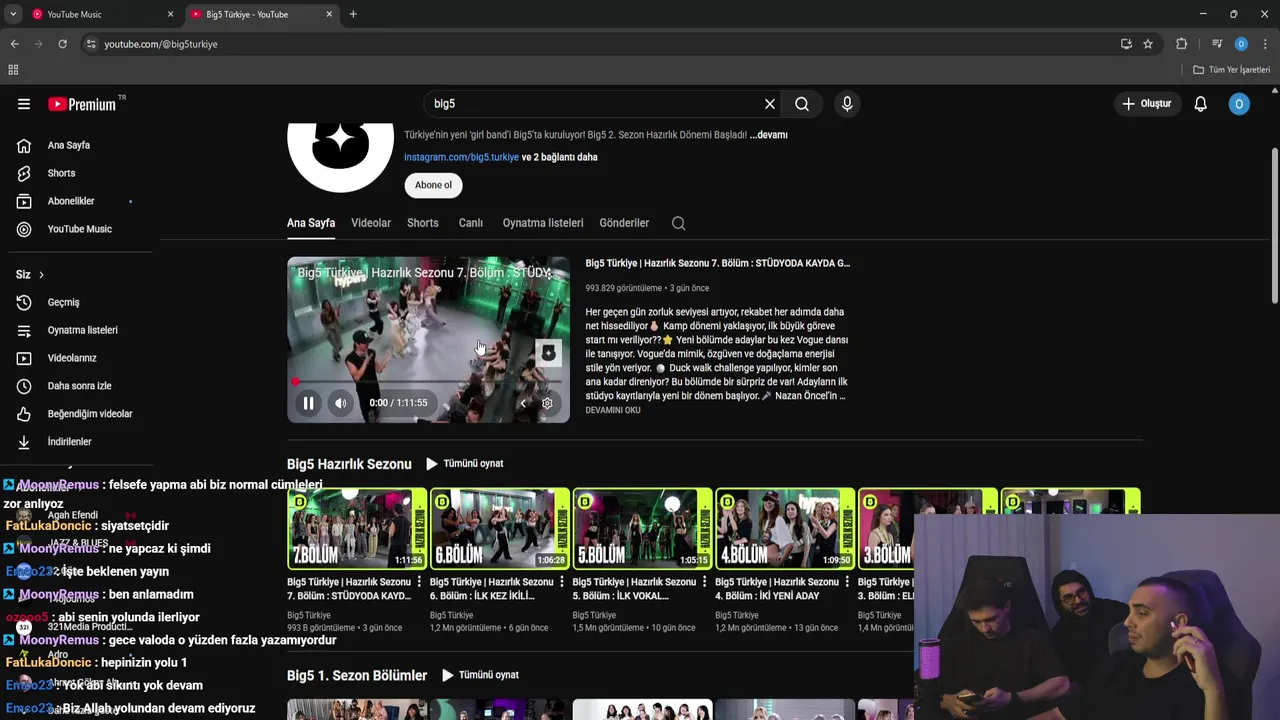Open featured video player settings gear

(x=547, y=403)
